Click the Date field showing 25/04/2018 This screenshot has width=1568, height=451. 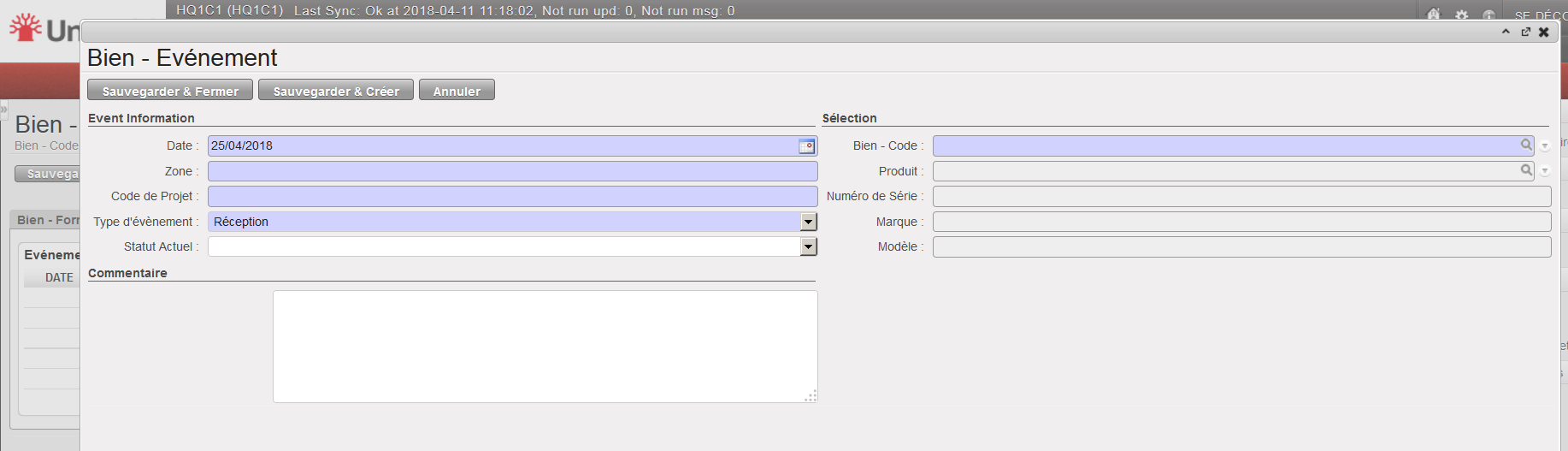pos(502,145)
